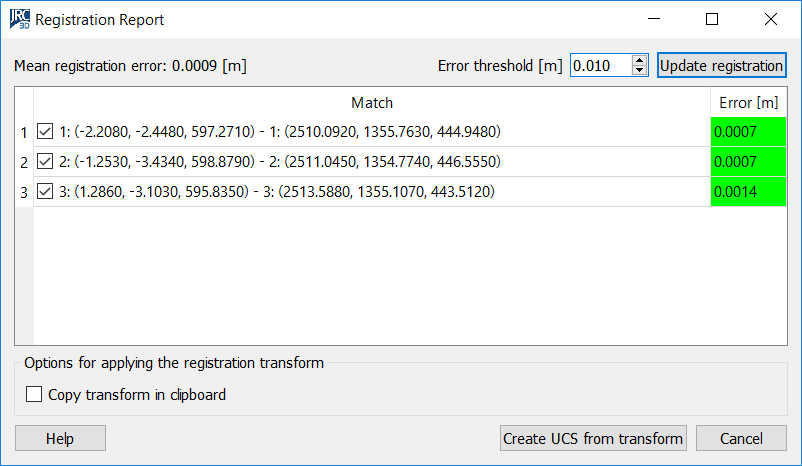Image resolution: width=802 pixels, height=466 pixels.
Task: Open Help for the registration report
Action: point(60,438)
